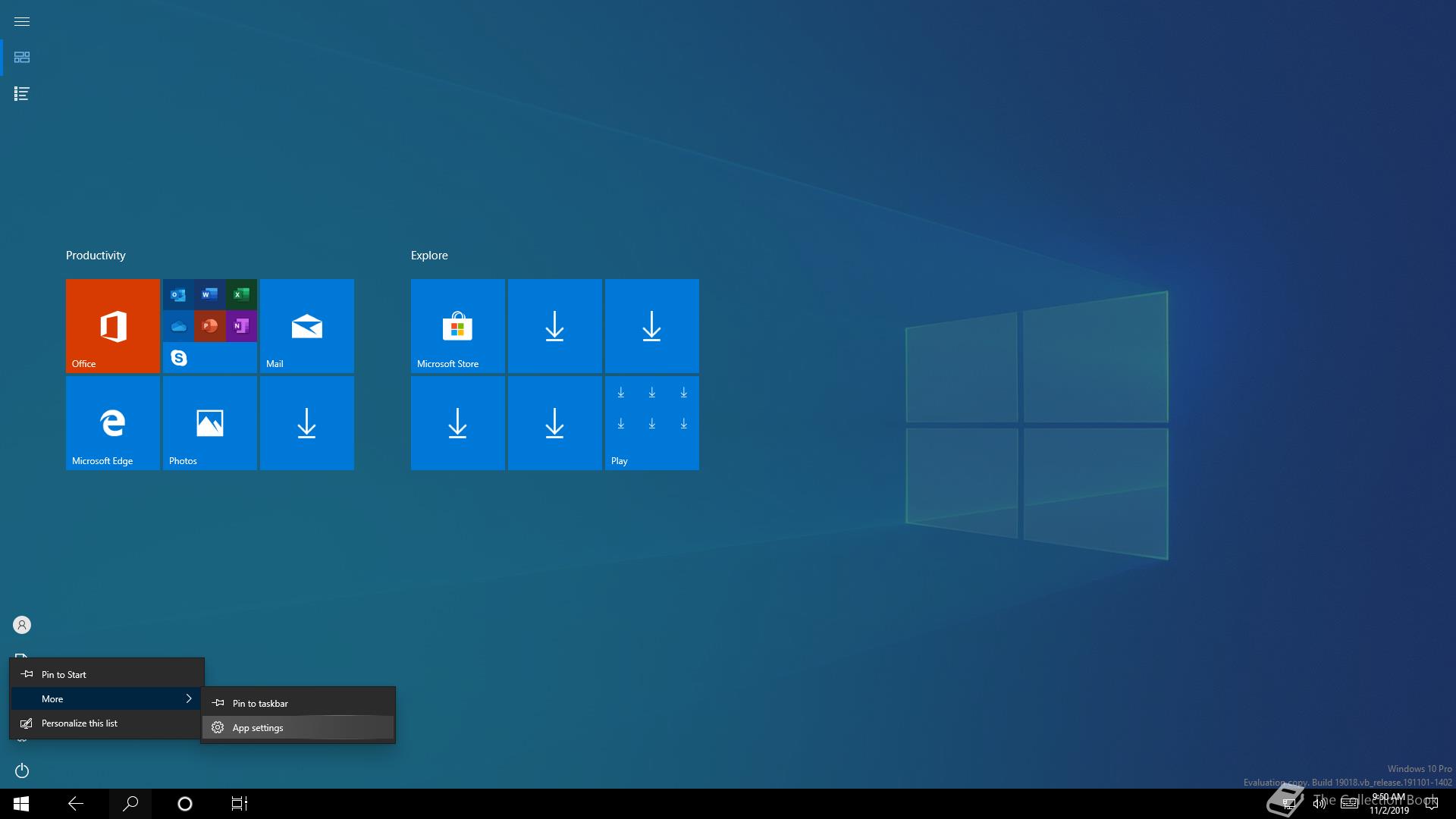Open the user account icon
This screenshot has width=1456, height=819.
(22, 625)
